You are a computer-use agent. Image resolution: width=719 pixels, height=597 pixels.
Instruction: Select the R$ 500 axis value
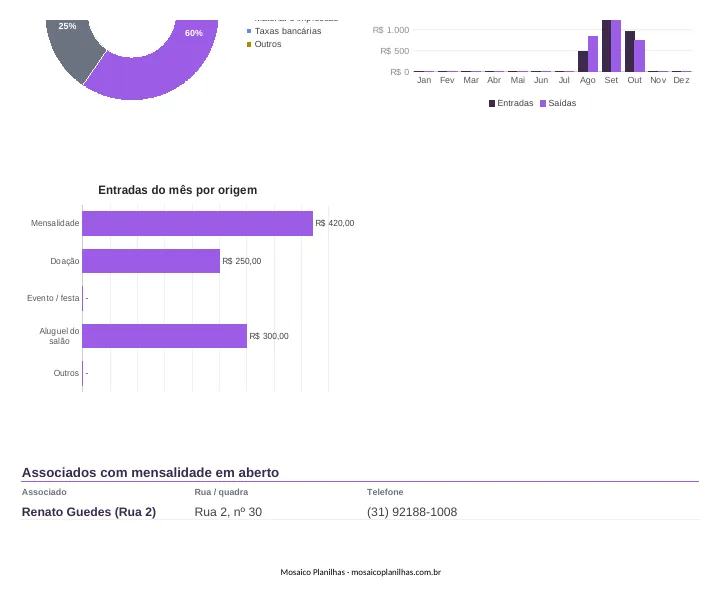[394, 51]
